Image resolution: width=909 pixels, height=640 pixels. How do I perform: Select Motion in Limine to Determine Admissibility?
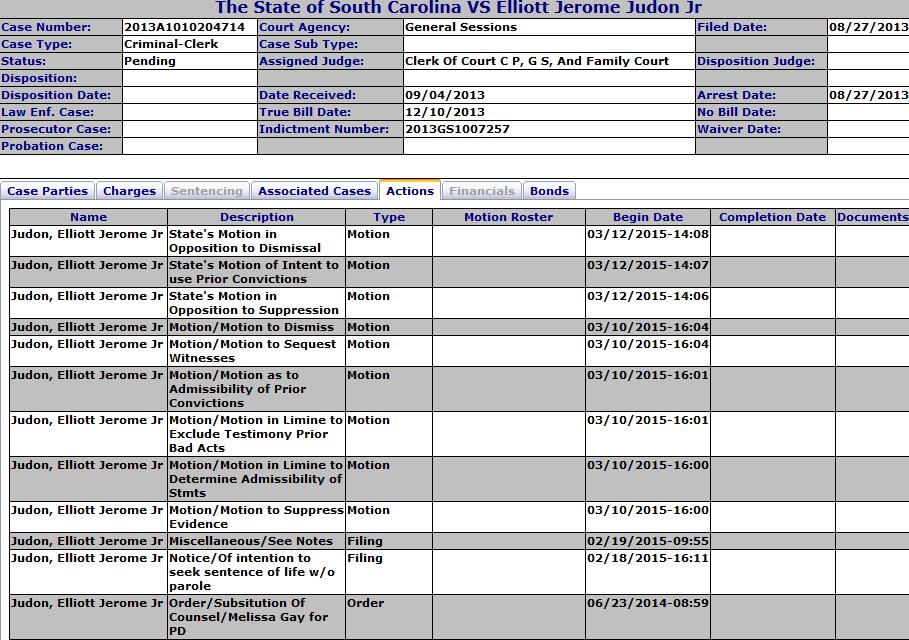click(256, 479)
